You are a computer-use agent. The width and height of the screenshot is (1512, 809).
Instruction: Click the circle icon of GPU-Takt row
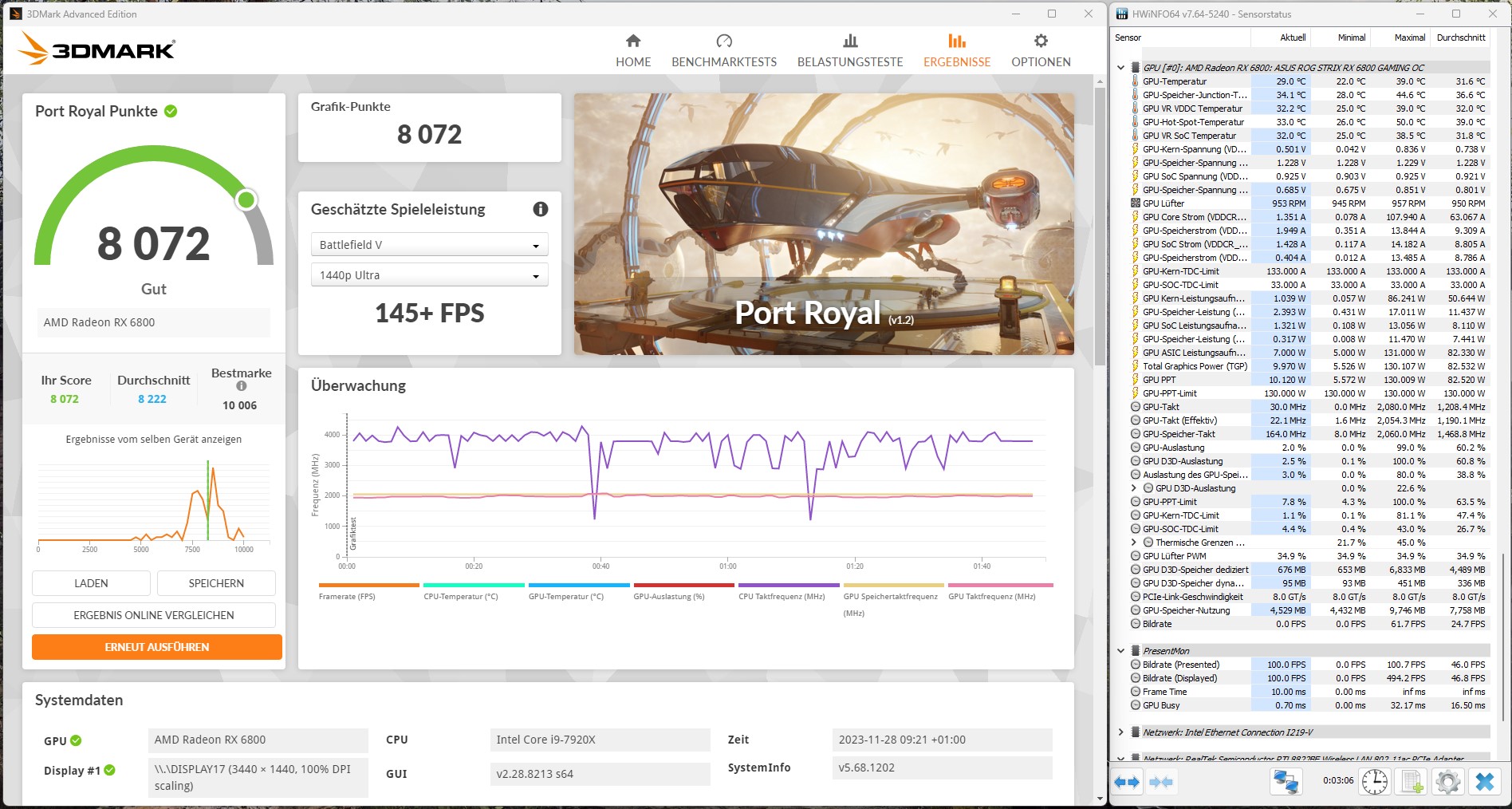[x=1136, y=407]
